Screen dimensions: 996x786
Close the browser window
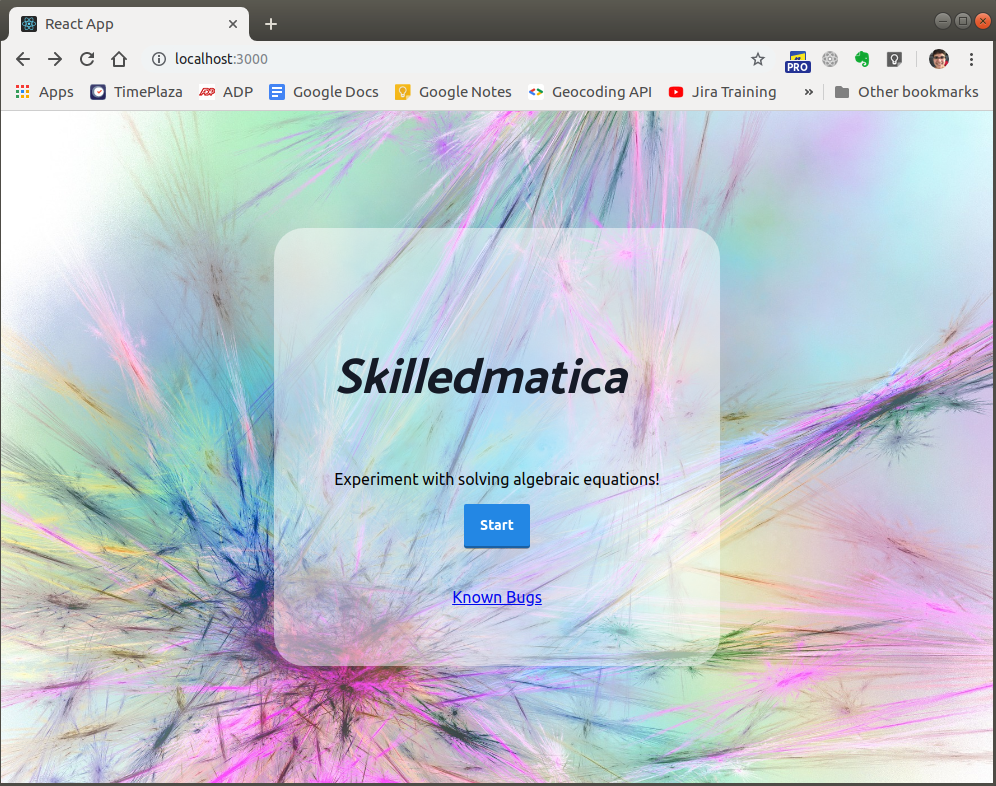pyautogui.click(x=983, y=21)
